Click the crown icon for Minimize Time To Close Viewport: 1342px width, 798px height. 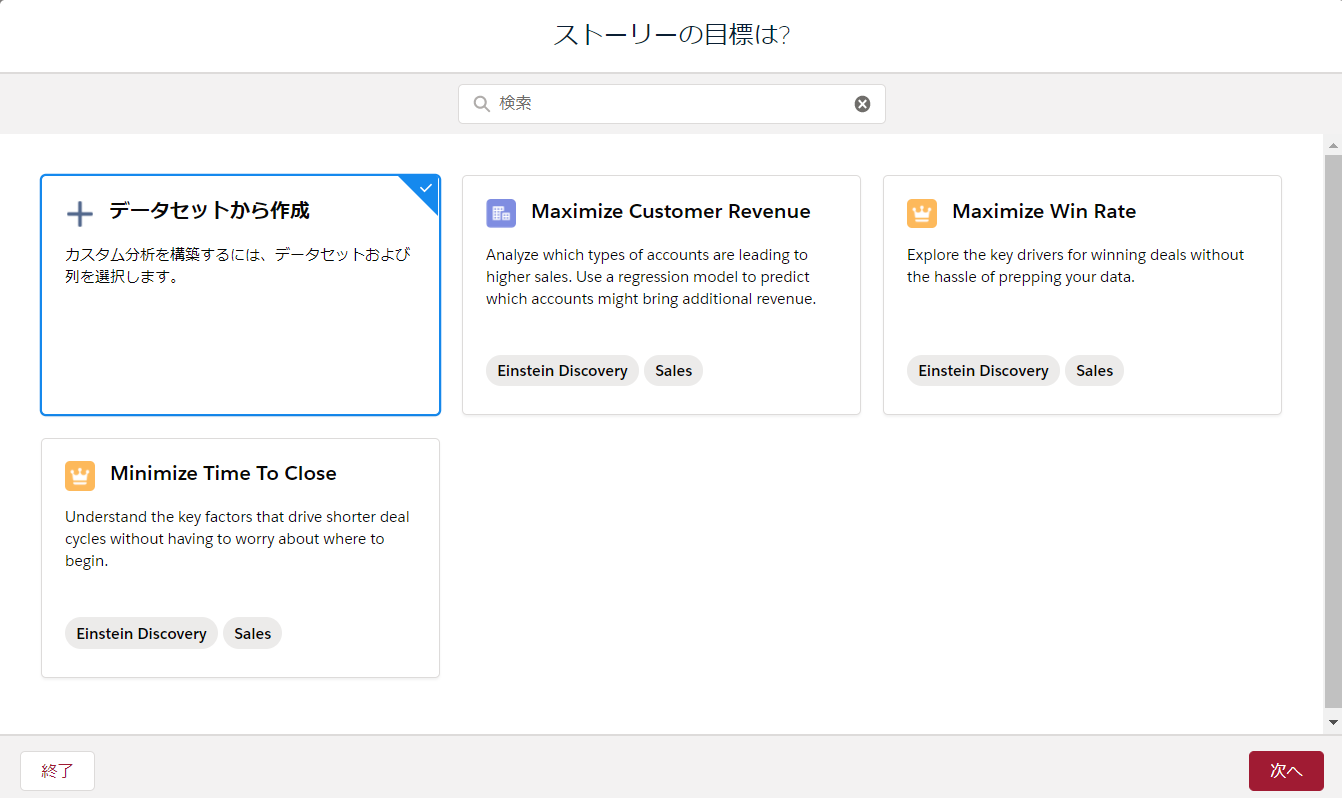pyautogui.click(x=80, y=475)
